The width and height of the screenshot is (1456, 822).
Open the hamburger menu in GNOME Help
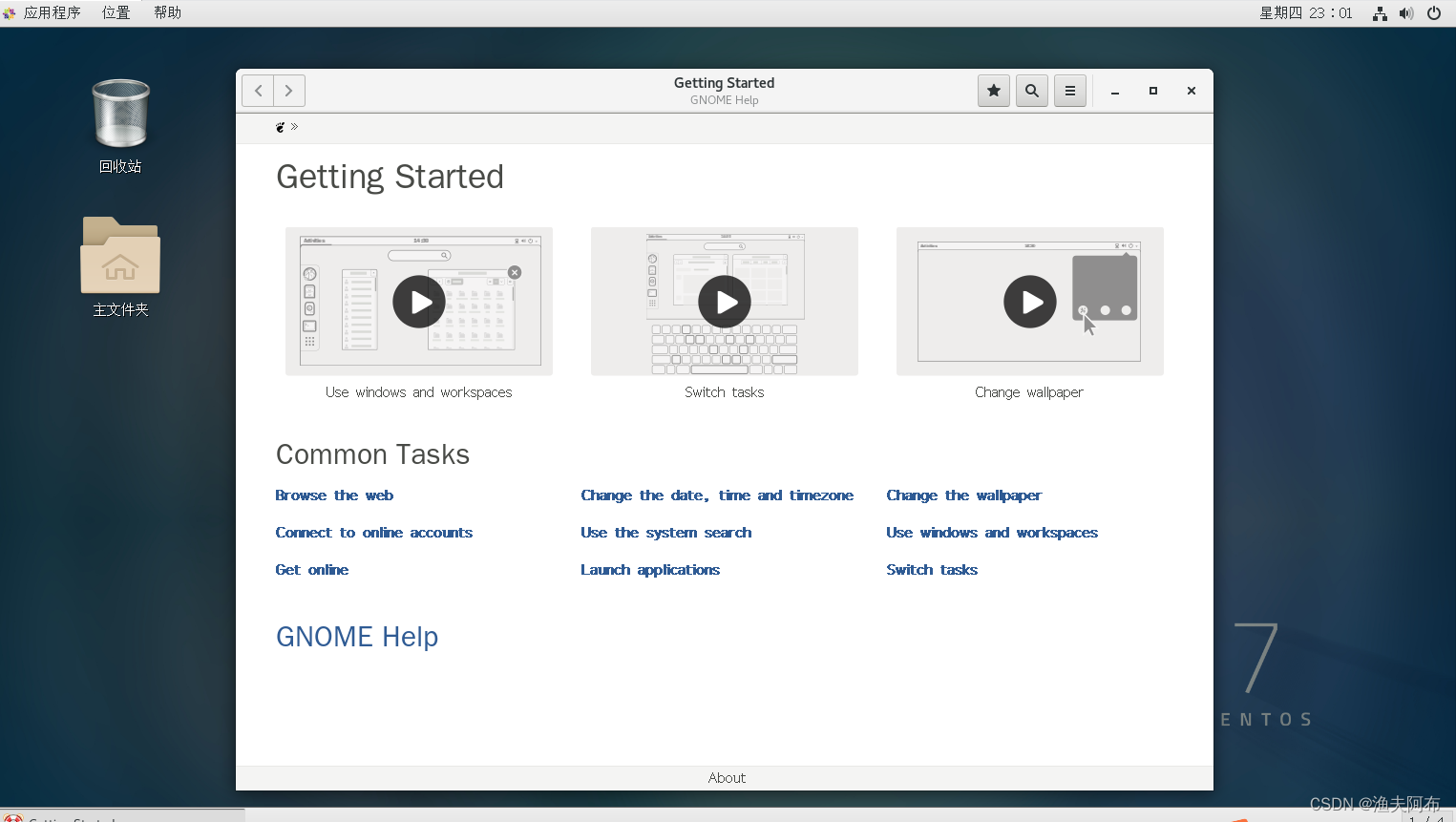1070,91
